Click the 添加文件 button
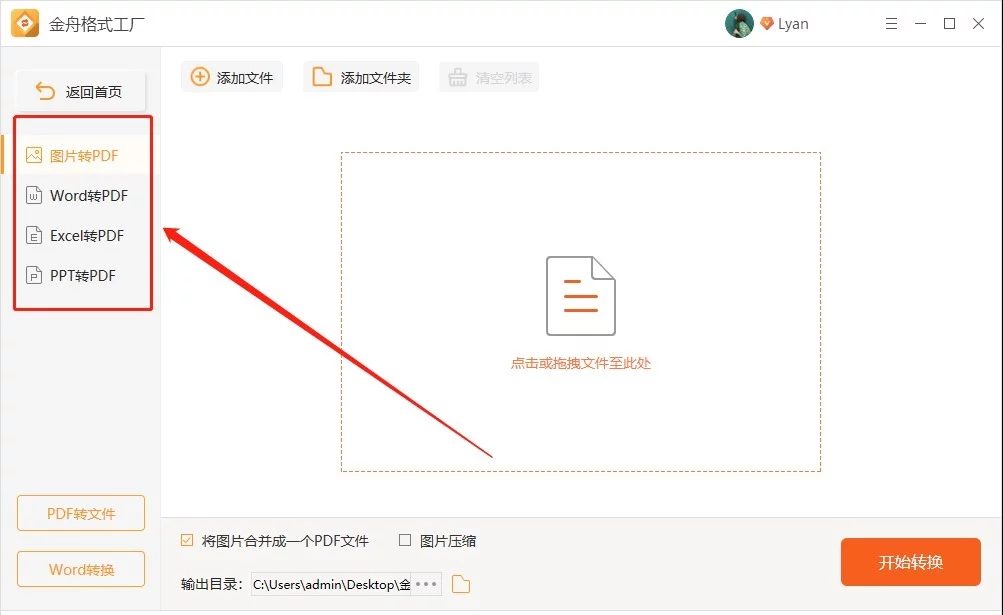Screen dimensions: 1003x615 click(232, 77)
